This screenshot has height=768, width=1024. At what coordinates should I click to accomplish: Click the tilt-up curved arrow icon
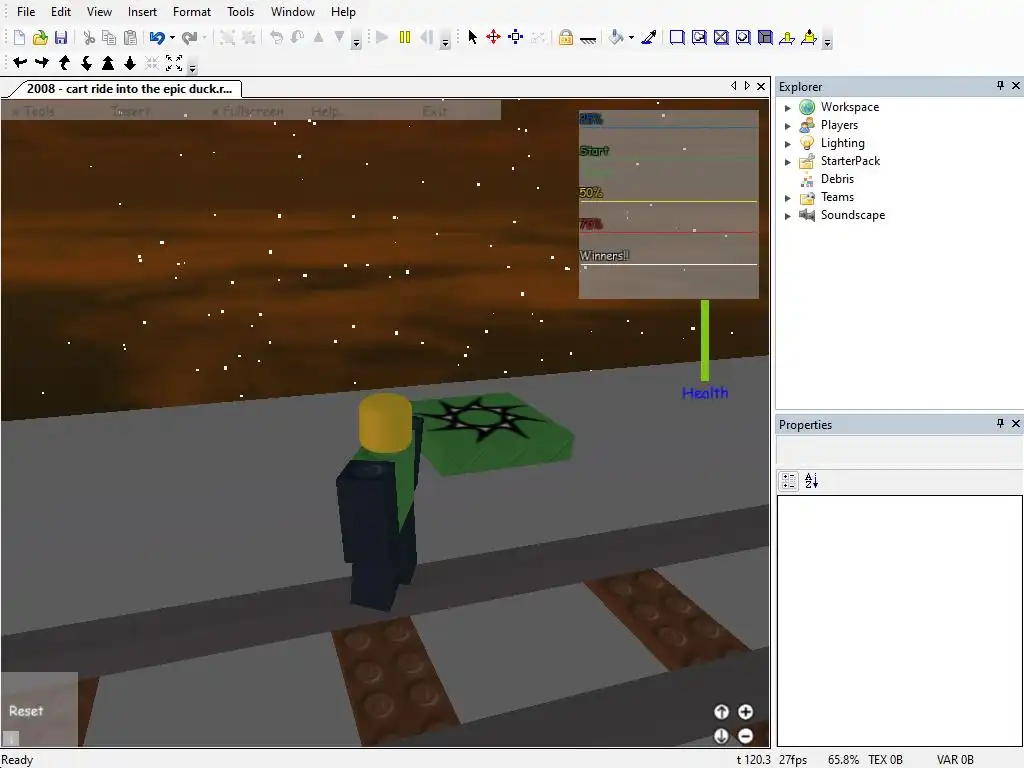(x=64, y=63)
